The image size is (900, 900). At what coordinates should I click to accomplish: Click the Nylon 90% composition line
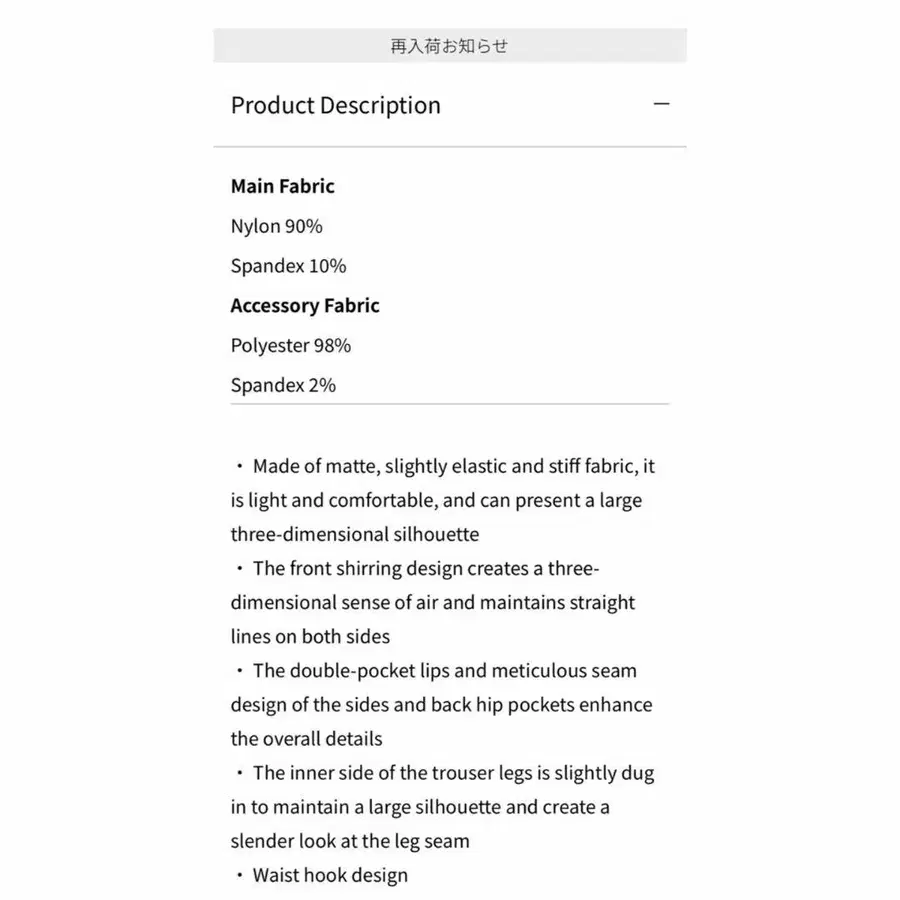point(277,226)
